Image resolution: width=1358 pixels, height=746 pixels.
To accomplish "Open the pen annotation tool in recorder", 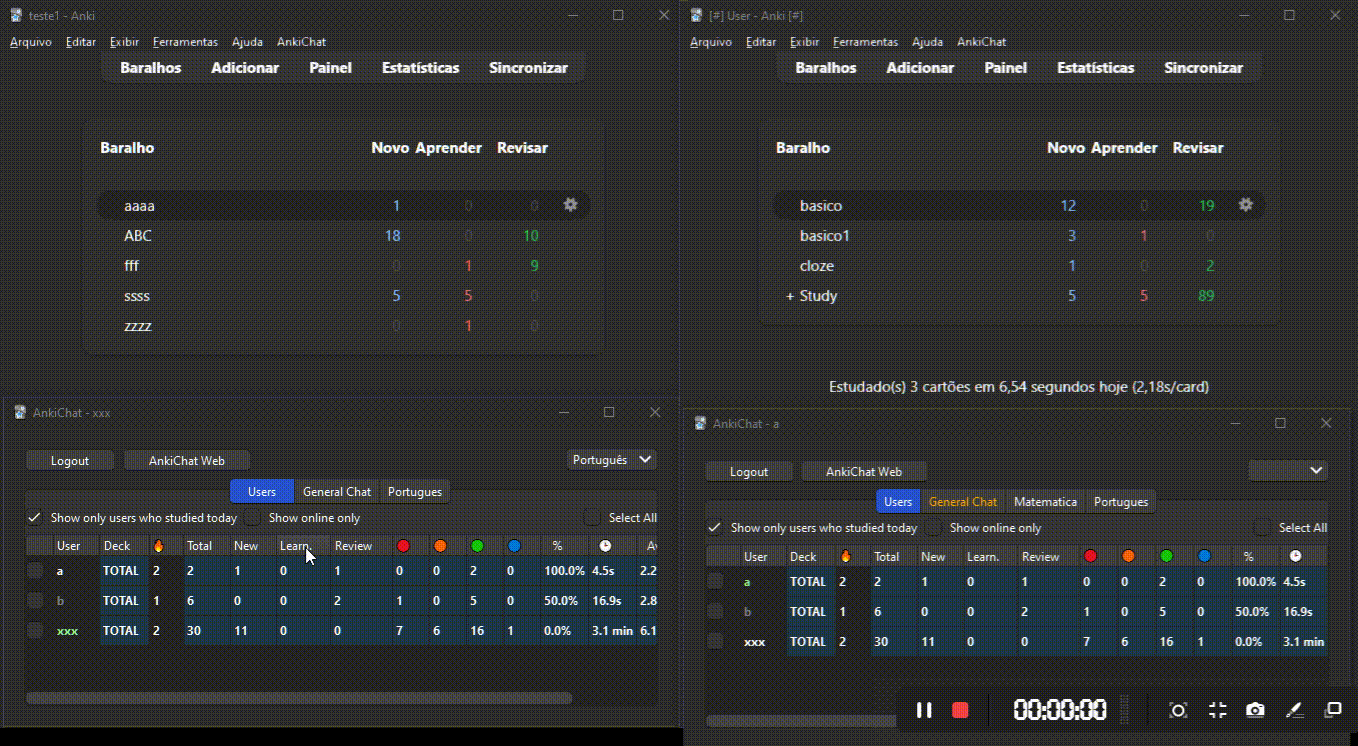I will pos(1294,710).
